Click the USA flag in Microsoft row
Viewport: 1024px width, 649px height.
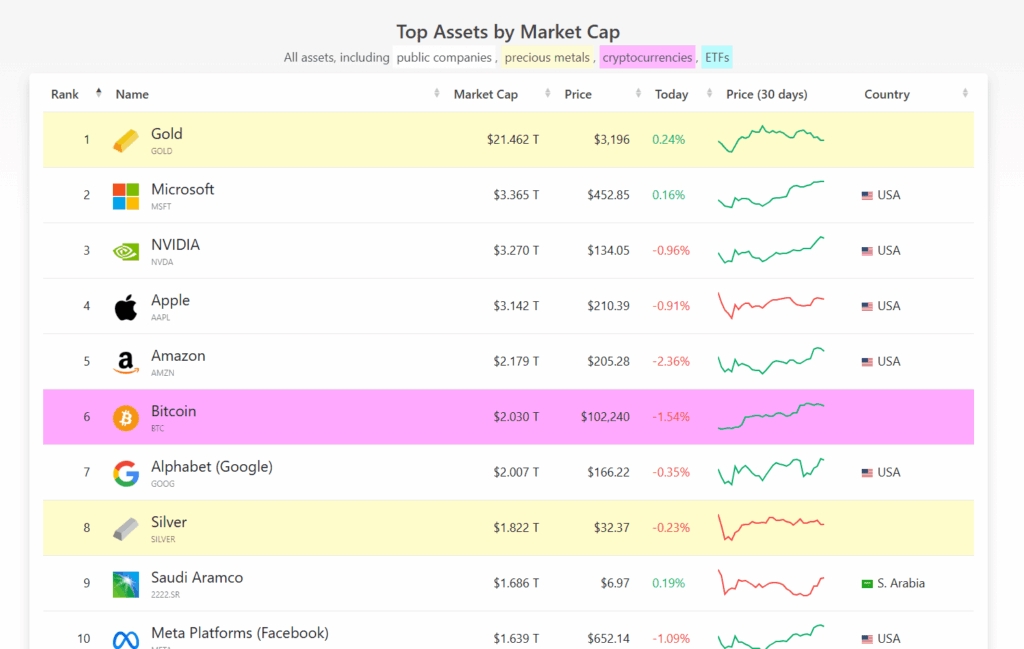pyautogui.click(x=867, y=195)
